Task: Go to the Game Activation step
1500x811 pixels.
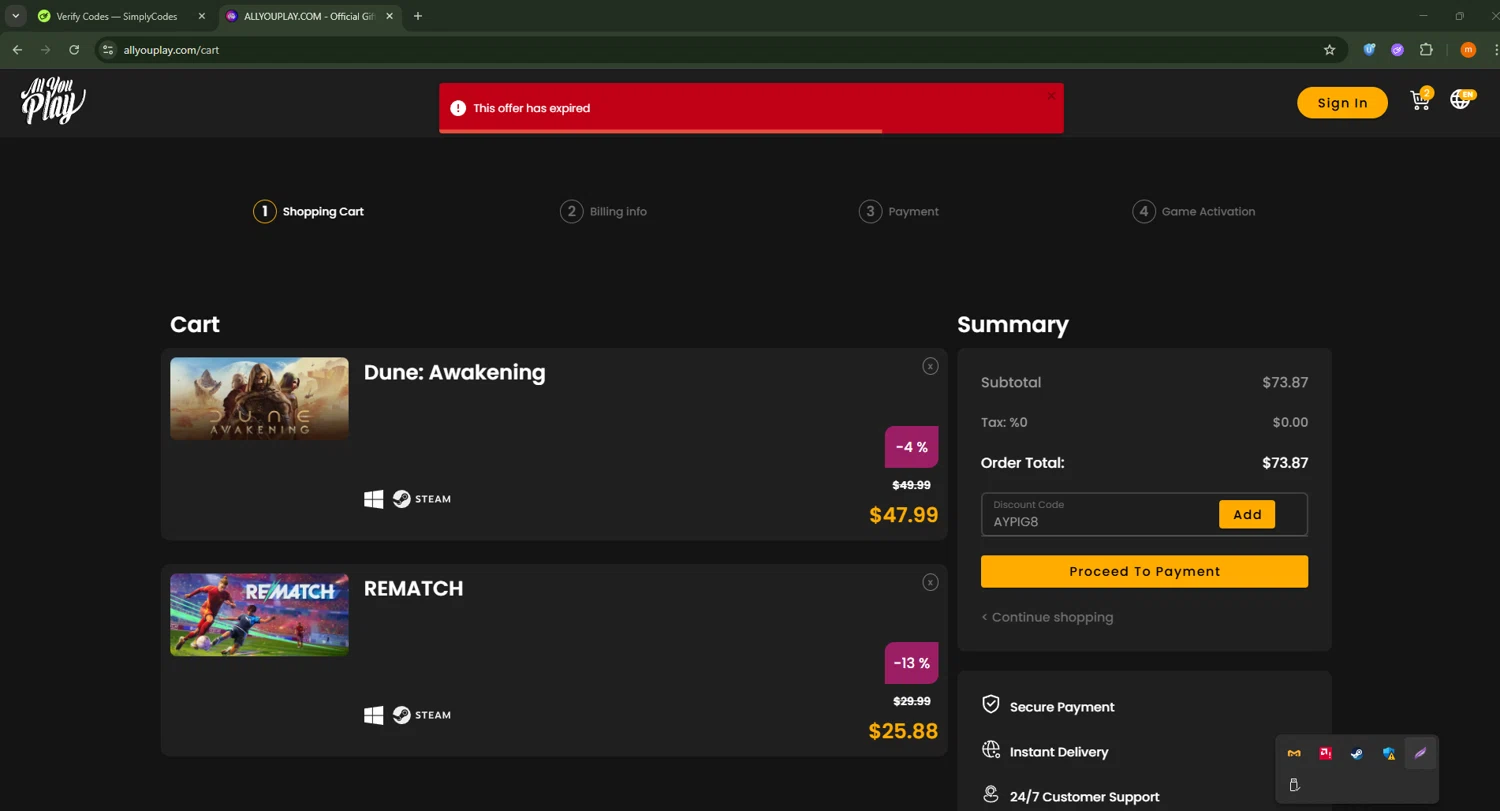Action: 1194,211
